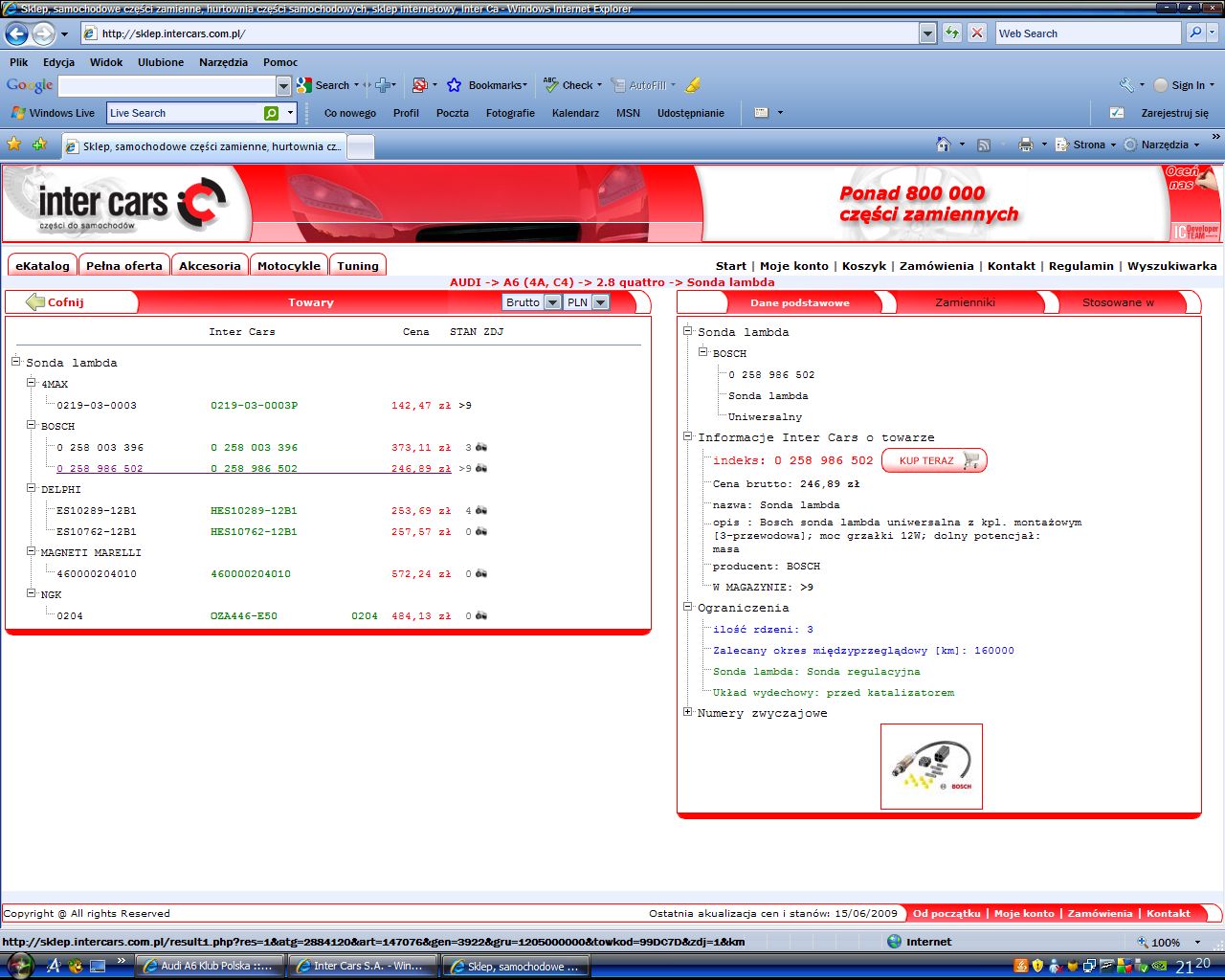Image resolution: width=1225 pixels, height=980 pixels.
Task: Click the Google toolbar highlighter icon
Action: pyautogui.click(x=693, y=85)
